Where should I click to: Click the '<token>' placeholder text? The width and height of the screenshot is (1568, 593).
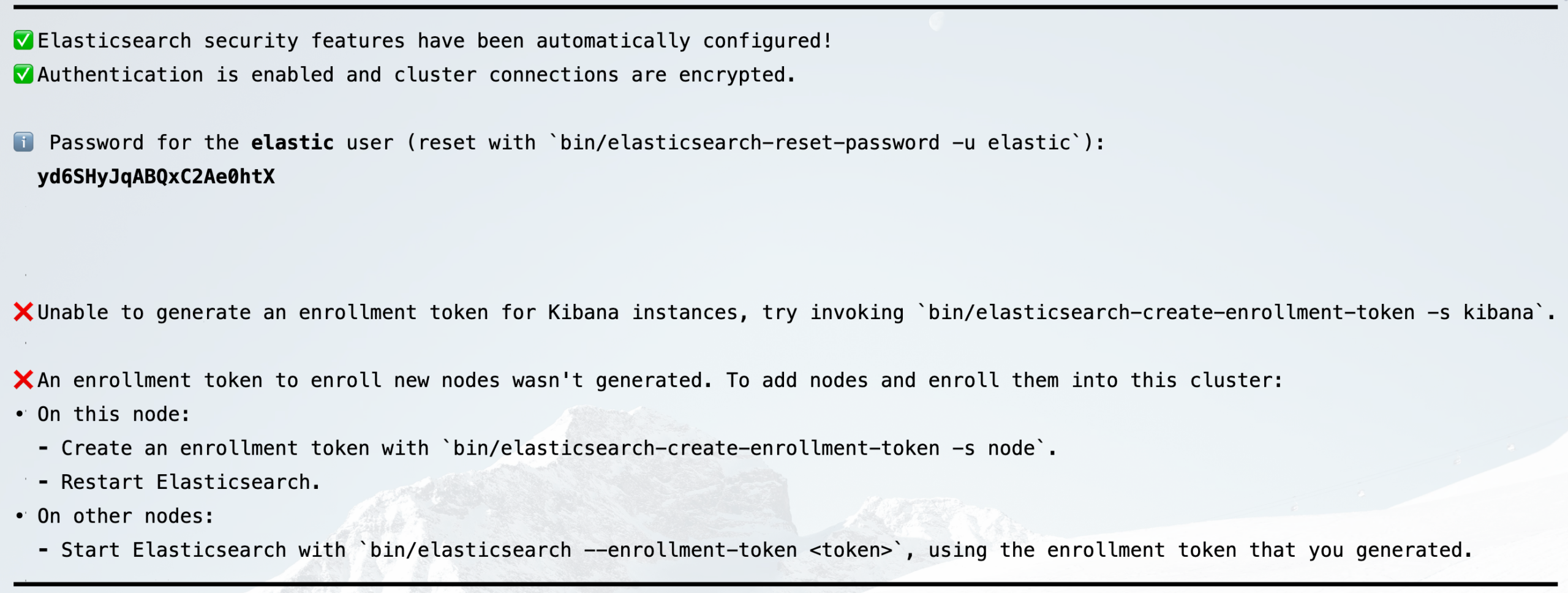pyautogui.click(x=851, y=550)
